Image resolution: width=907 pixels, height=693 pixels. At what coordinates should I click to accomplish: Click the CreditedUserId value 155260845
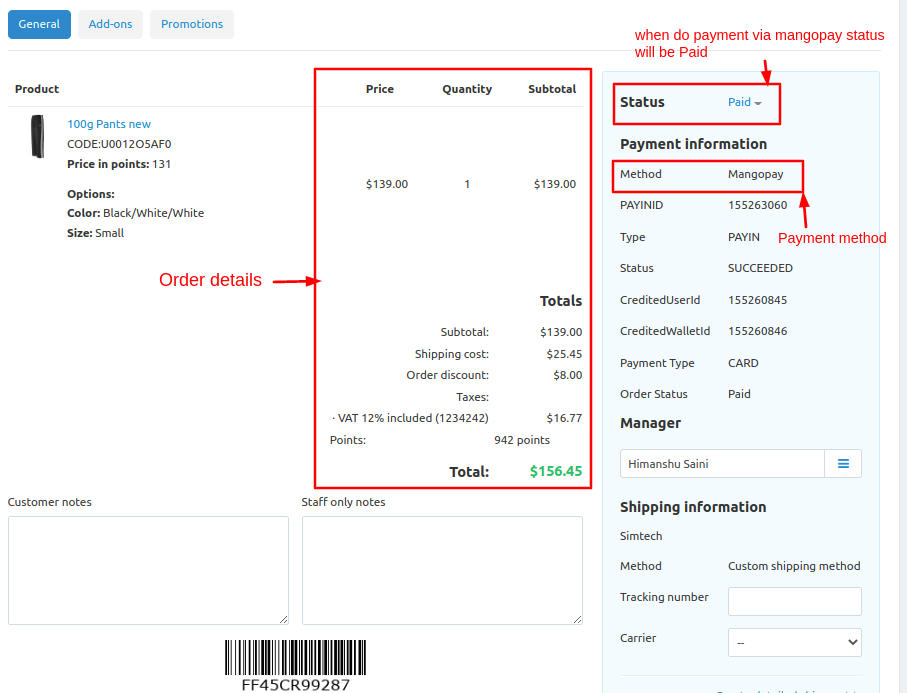coord(757,300)
